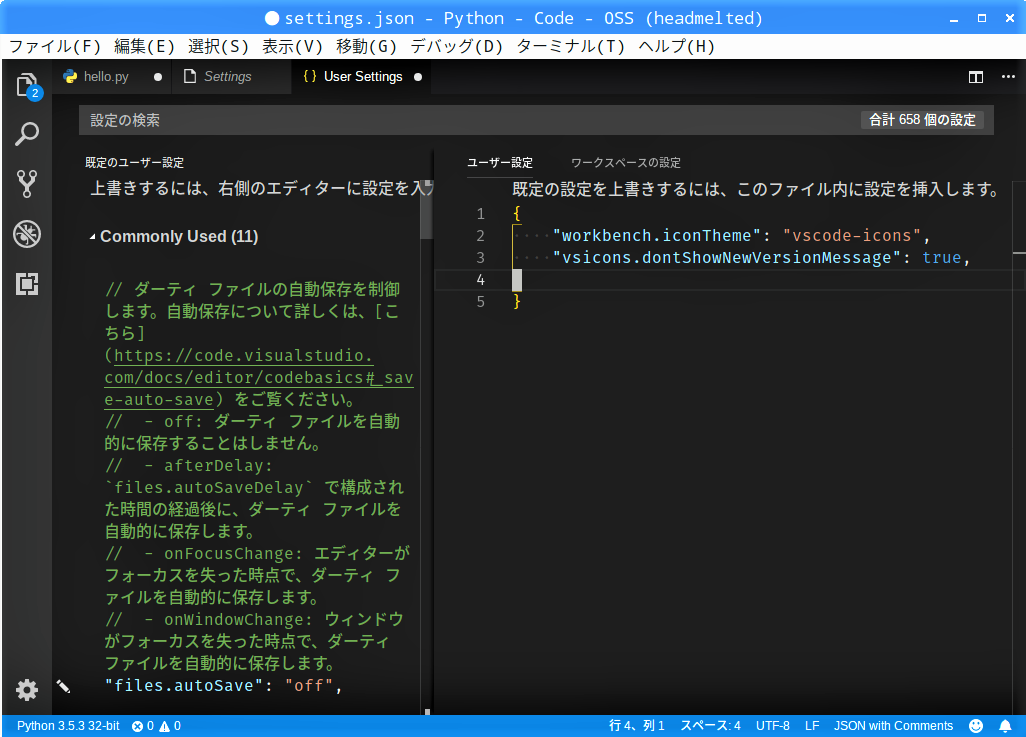Image resolution: width=1026 pixels, height=737 pixels.
Task: Open the Extensions view icon
Action: click(27, 284)
